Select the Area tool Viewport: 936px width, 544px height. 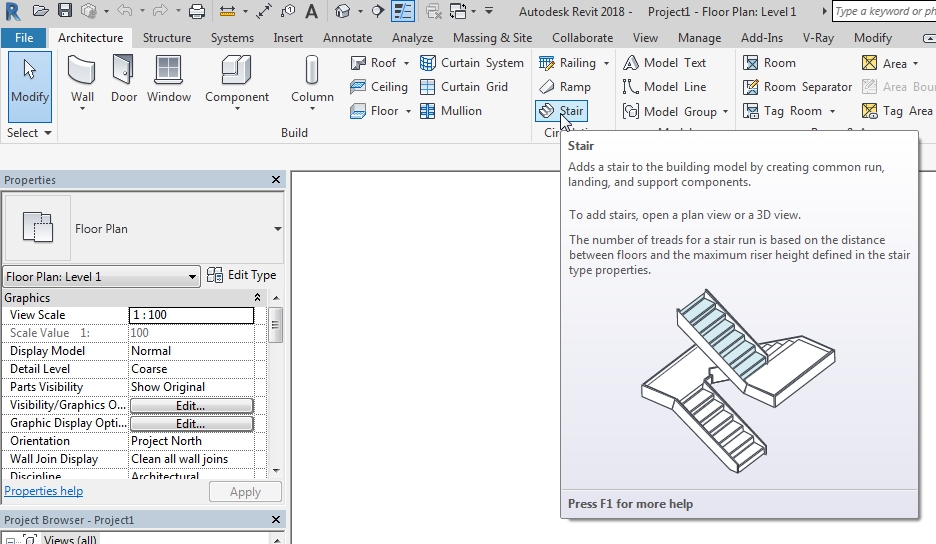point(885,63)
